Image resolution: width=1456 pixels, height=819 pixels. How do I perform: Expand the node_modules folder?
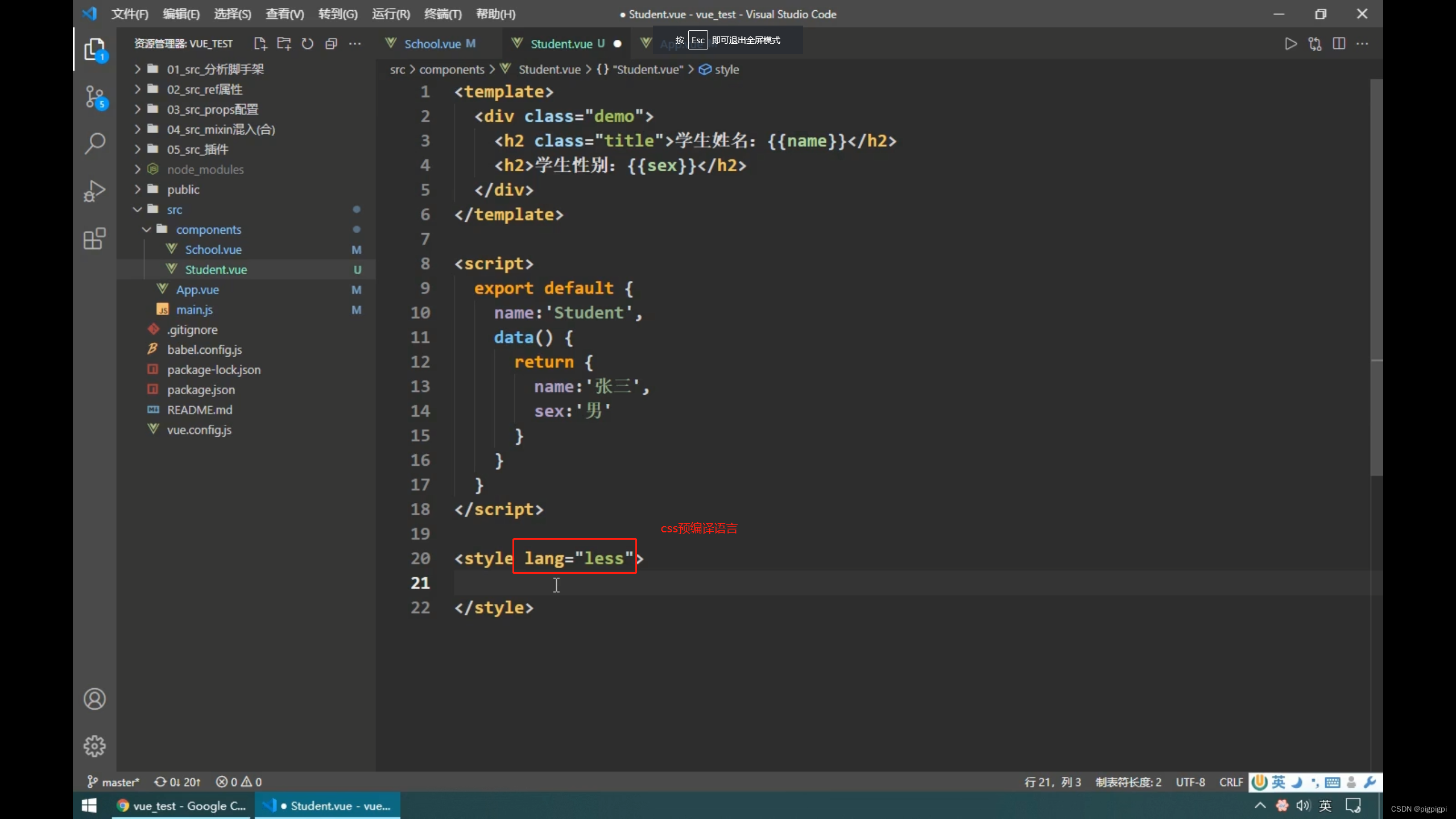point(246,169)
